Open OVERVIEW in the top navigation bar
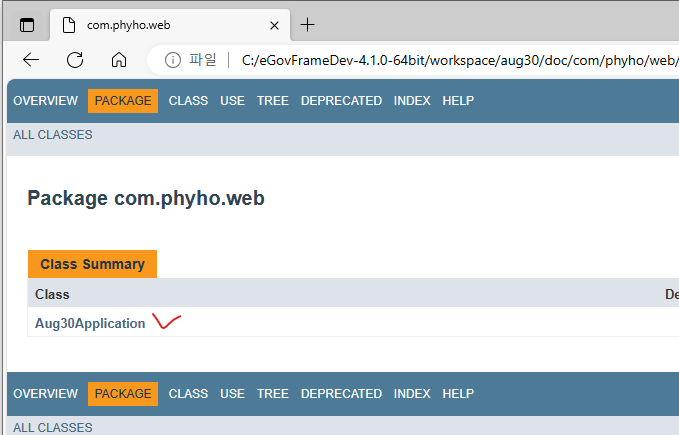Screen dimensions: 679x435 (x=45, y=101)
